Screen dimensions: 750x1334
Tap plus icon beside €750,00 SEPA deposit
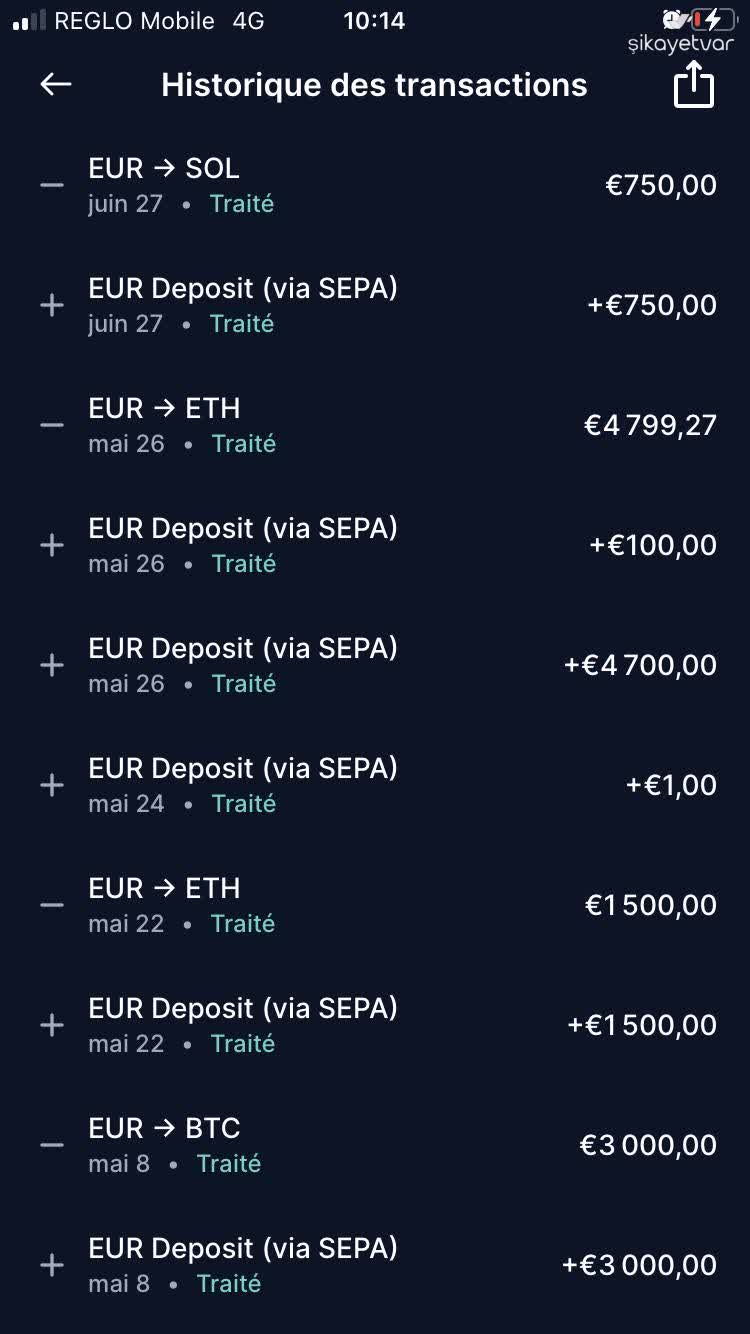point(52,305)
